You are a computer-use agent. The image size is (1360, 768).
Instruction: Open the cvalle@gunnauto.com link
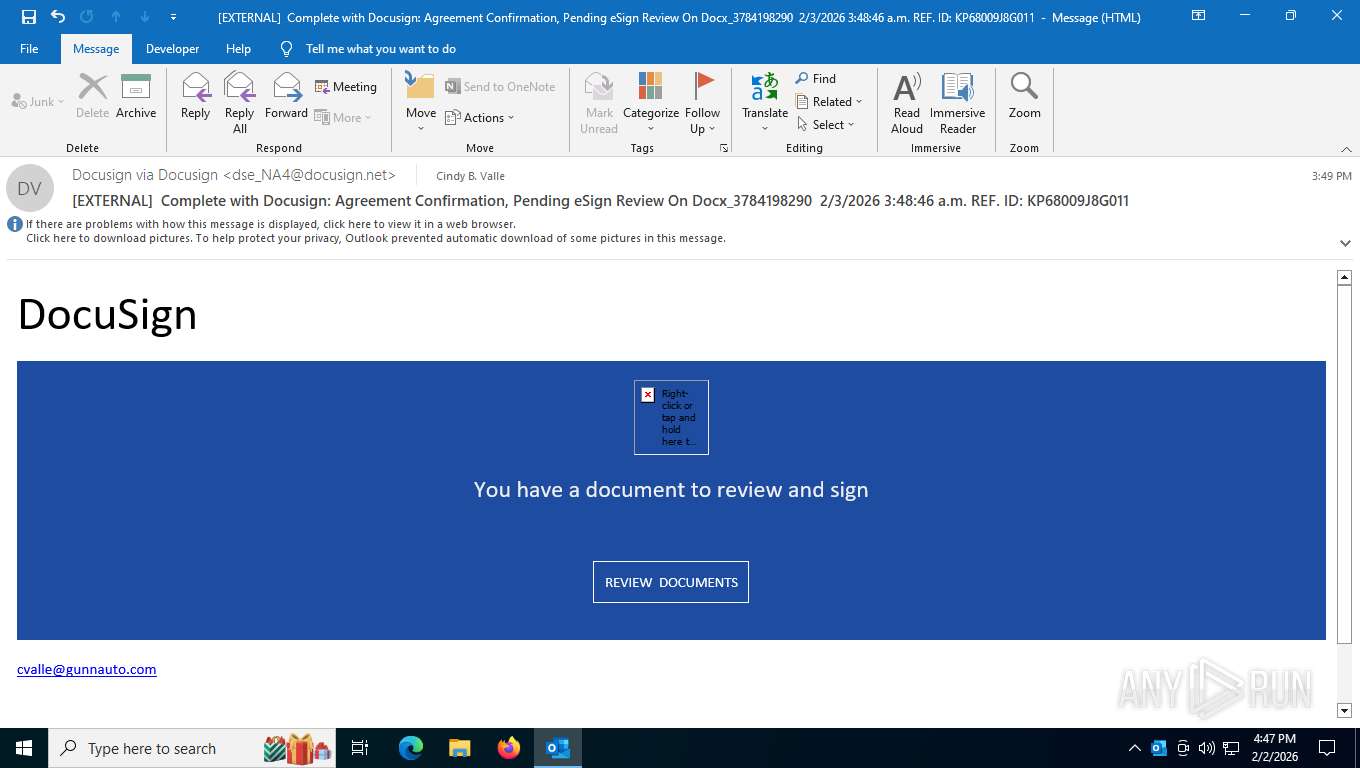pos(87,670)
